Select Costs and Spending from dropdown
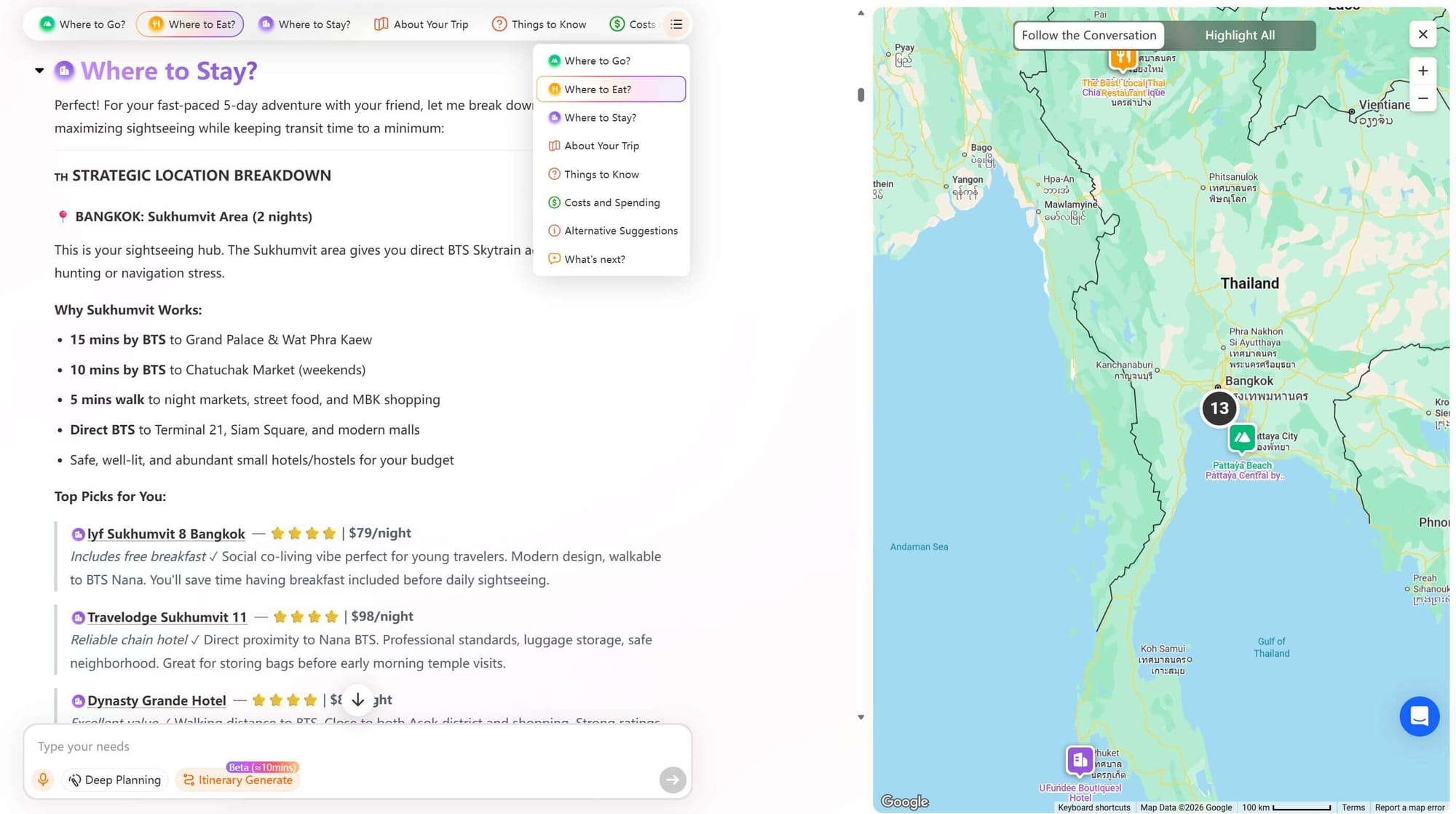 point(612,202)
